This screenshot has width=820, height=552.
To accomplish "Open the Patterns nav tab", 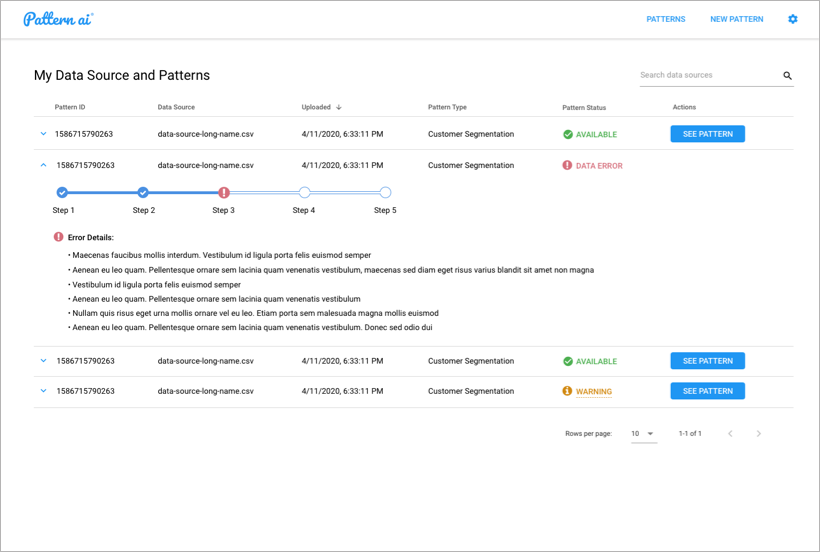I will (666, 19).
